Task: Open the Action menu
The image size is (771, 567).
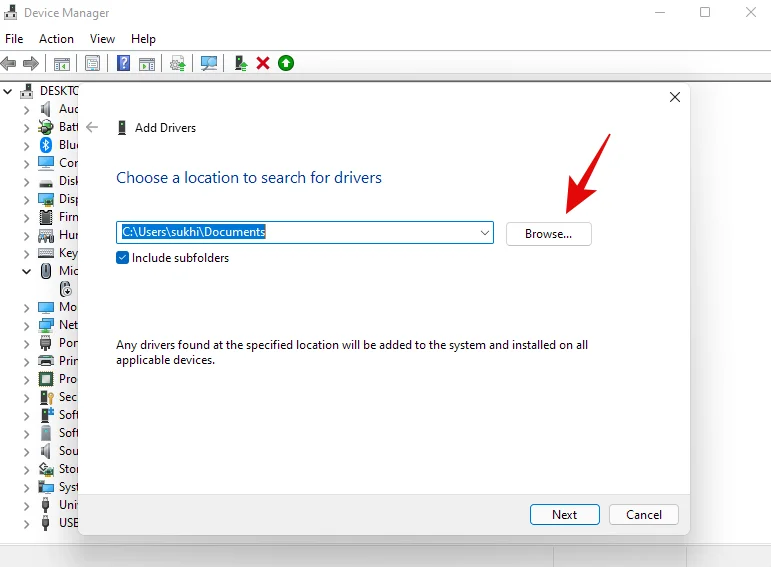Action: pos(57,39)
